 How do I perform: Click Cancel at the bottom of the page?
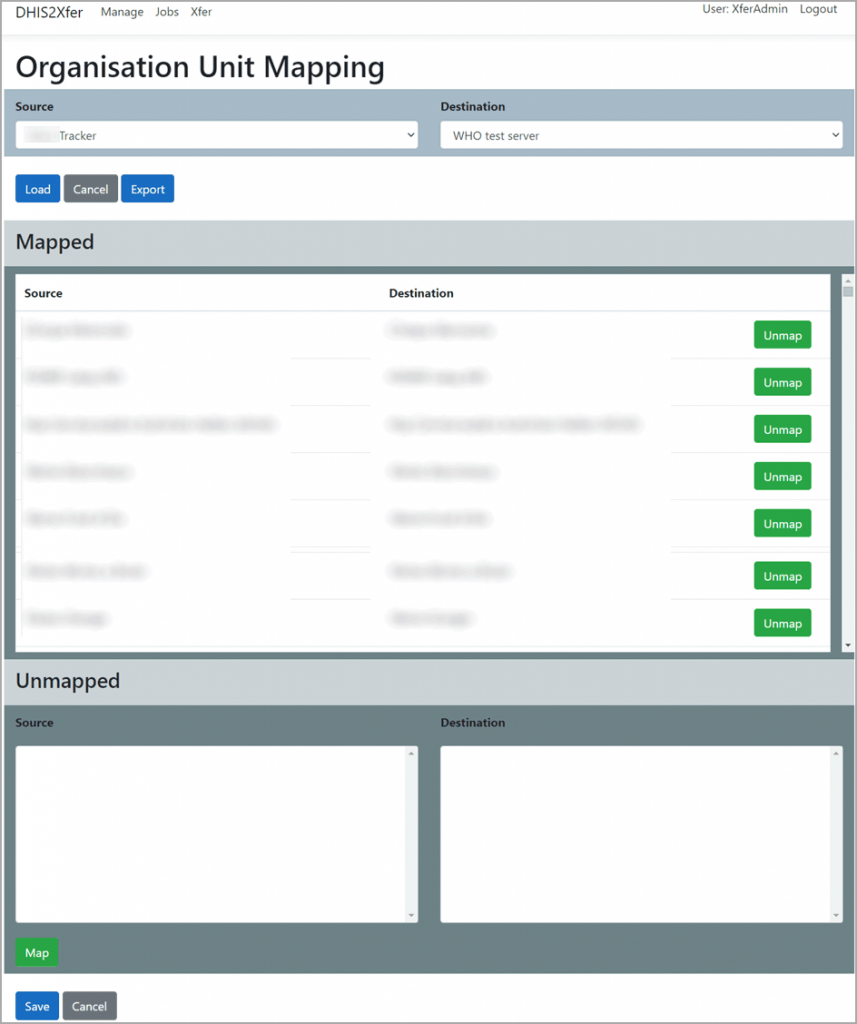[89, 1005]
